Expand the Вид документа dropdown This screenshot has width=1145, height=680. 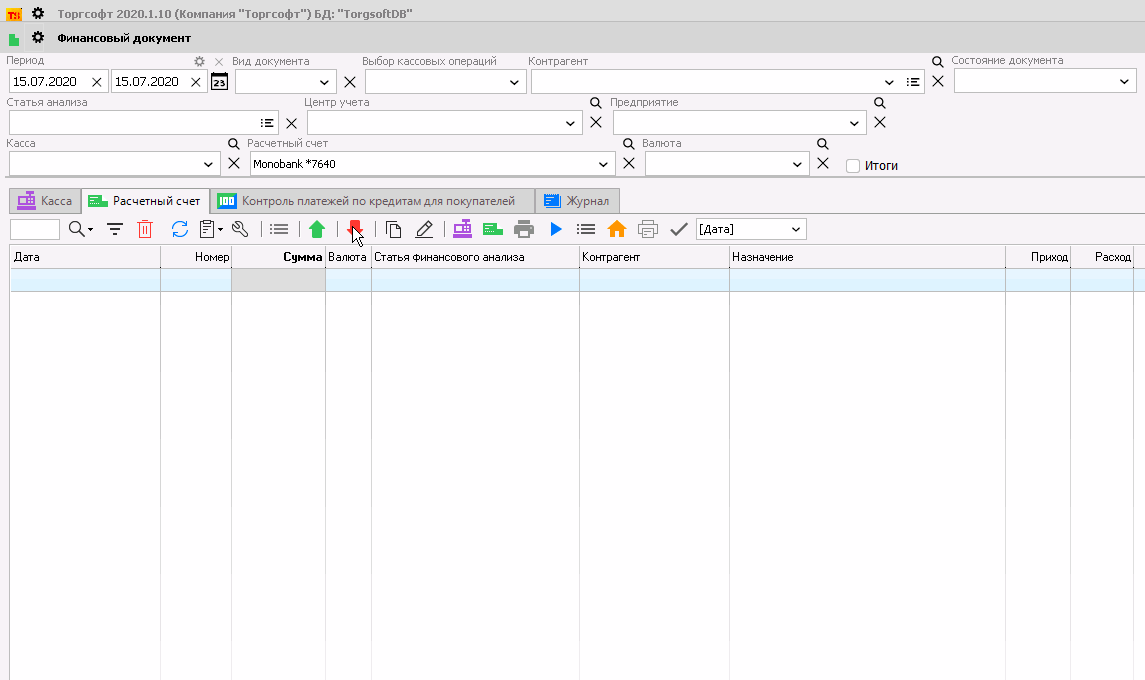tap(324, 82)
